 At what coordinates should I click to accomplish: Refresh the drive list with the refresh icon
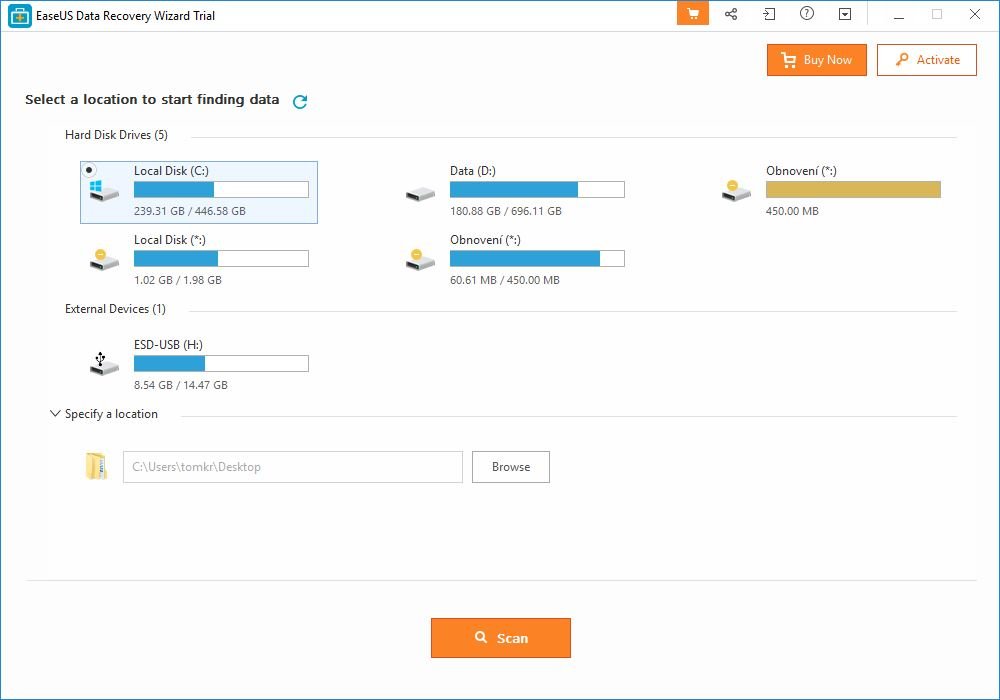[x=300, y=101]
